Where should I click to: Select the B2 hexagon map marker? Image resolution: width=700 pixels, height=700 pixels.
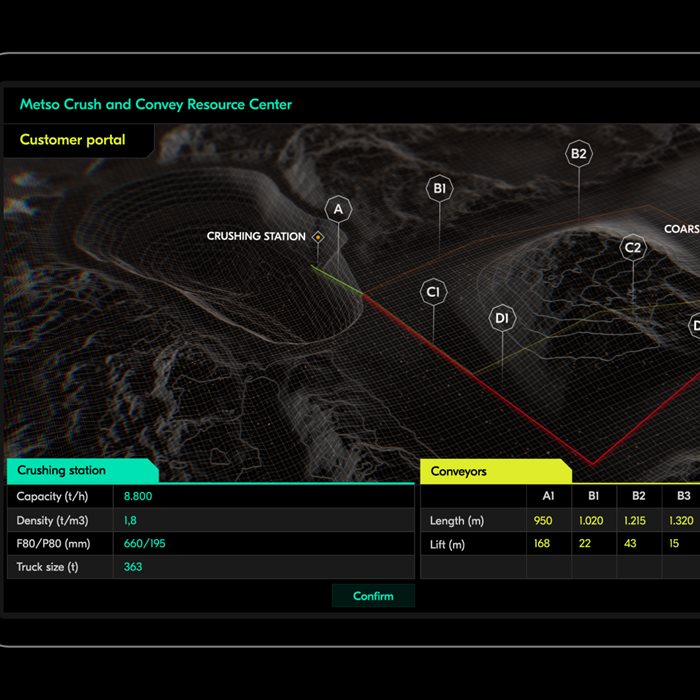pos(578,154)
